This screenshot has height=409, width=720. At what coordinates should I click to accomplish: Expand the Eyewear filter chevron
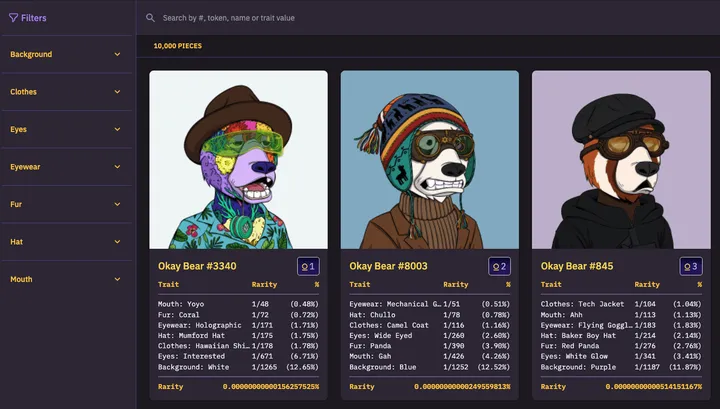(x=117, y=167)
